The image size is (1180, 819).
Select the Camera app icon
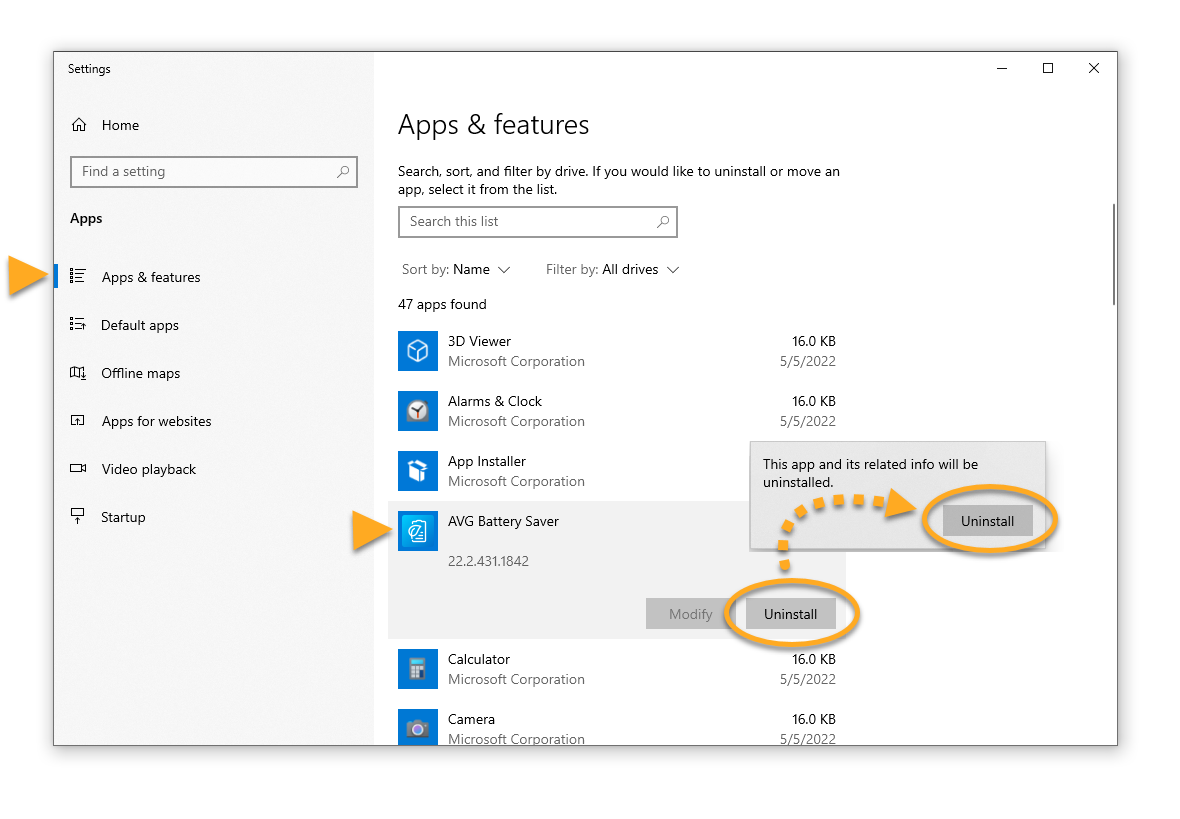coord(418,727)
